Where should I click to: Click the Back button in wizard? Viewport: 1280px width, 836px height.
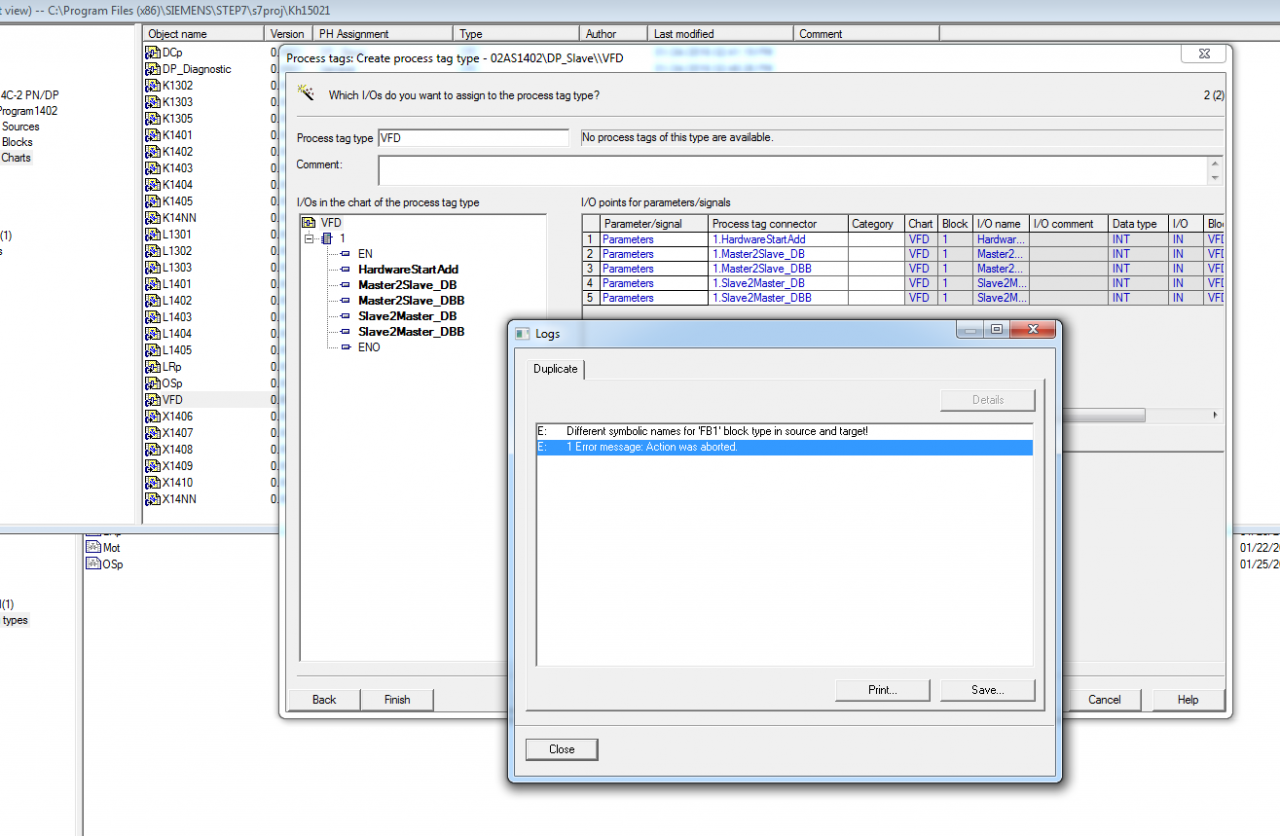[324, 699]
